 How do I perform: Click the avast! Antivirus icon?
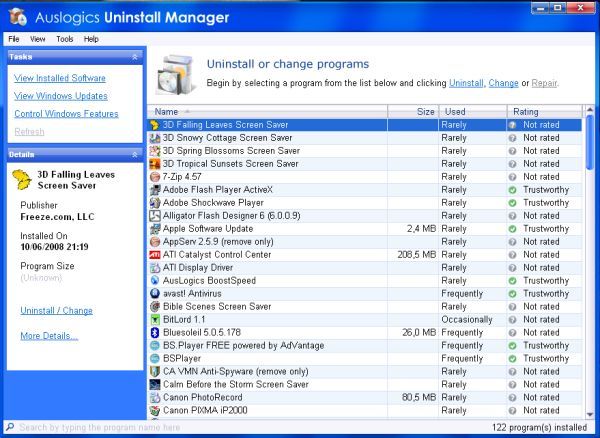154,294
